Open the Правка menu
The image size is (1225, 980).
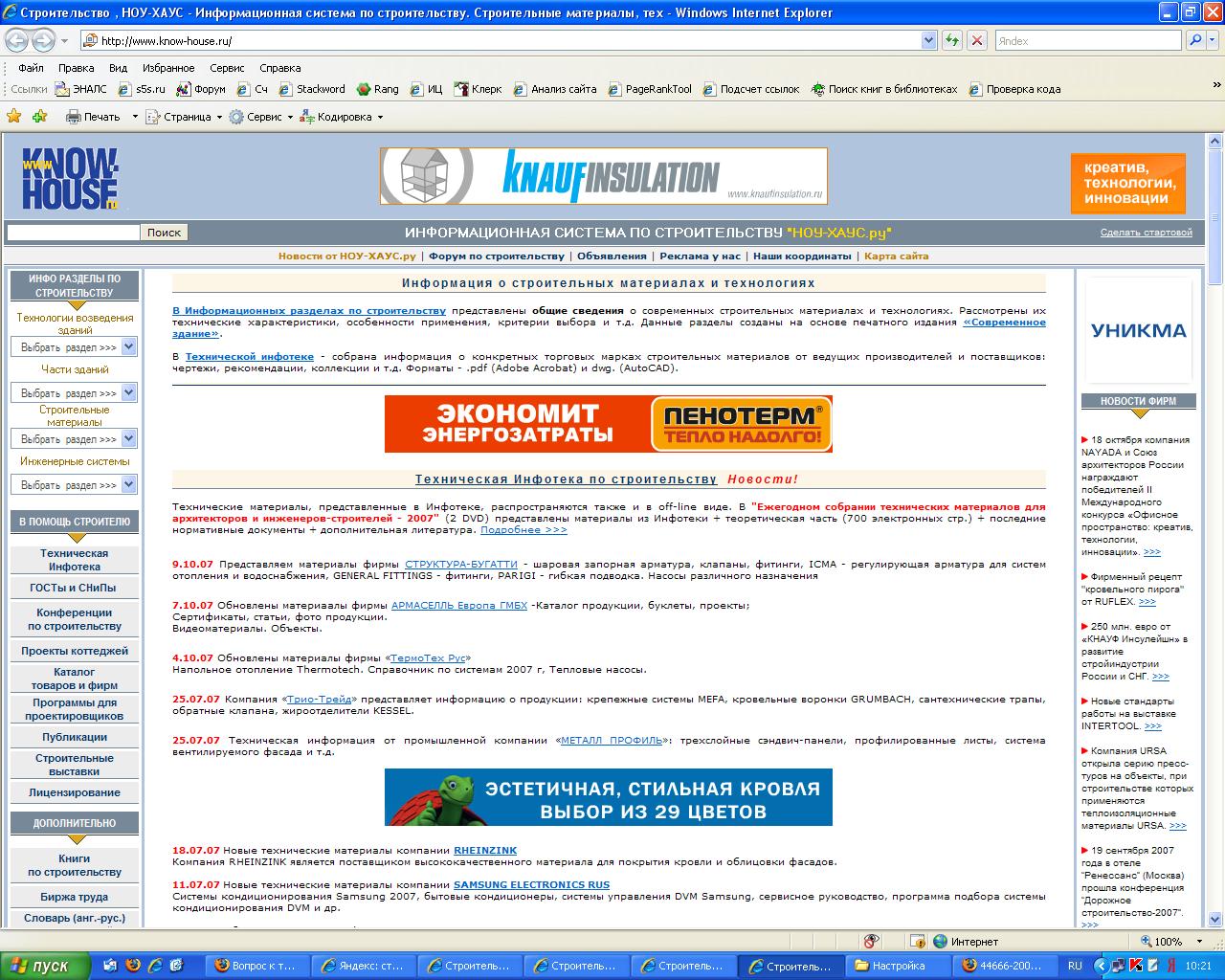coord(76,68)
